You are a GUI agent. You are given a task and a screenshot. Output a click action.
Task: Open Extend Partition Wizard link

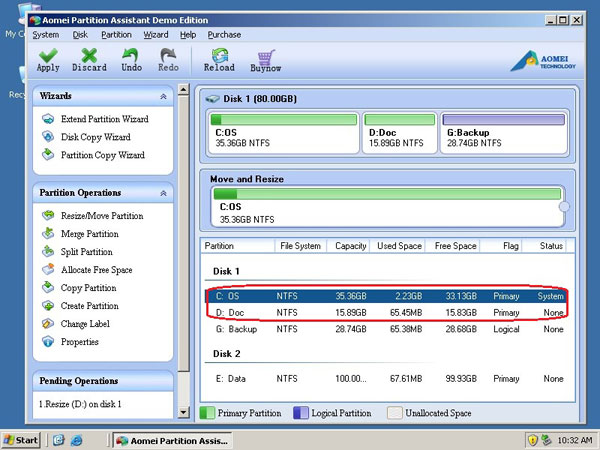pyautogui.click(x=105, y=119)
